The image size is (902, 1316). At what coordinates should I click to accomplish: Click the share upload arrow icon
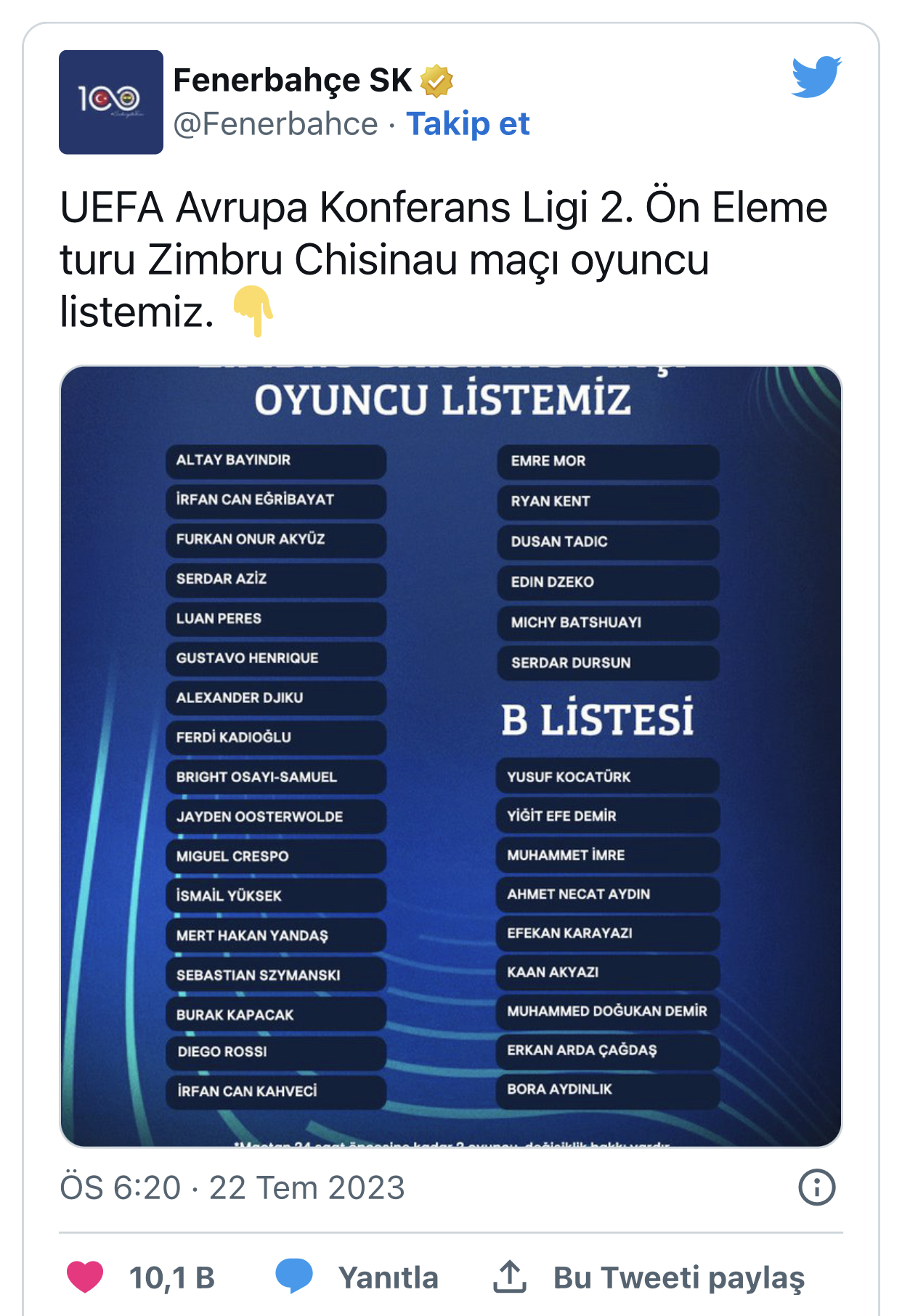510,1277
